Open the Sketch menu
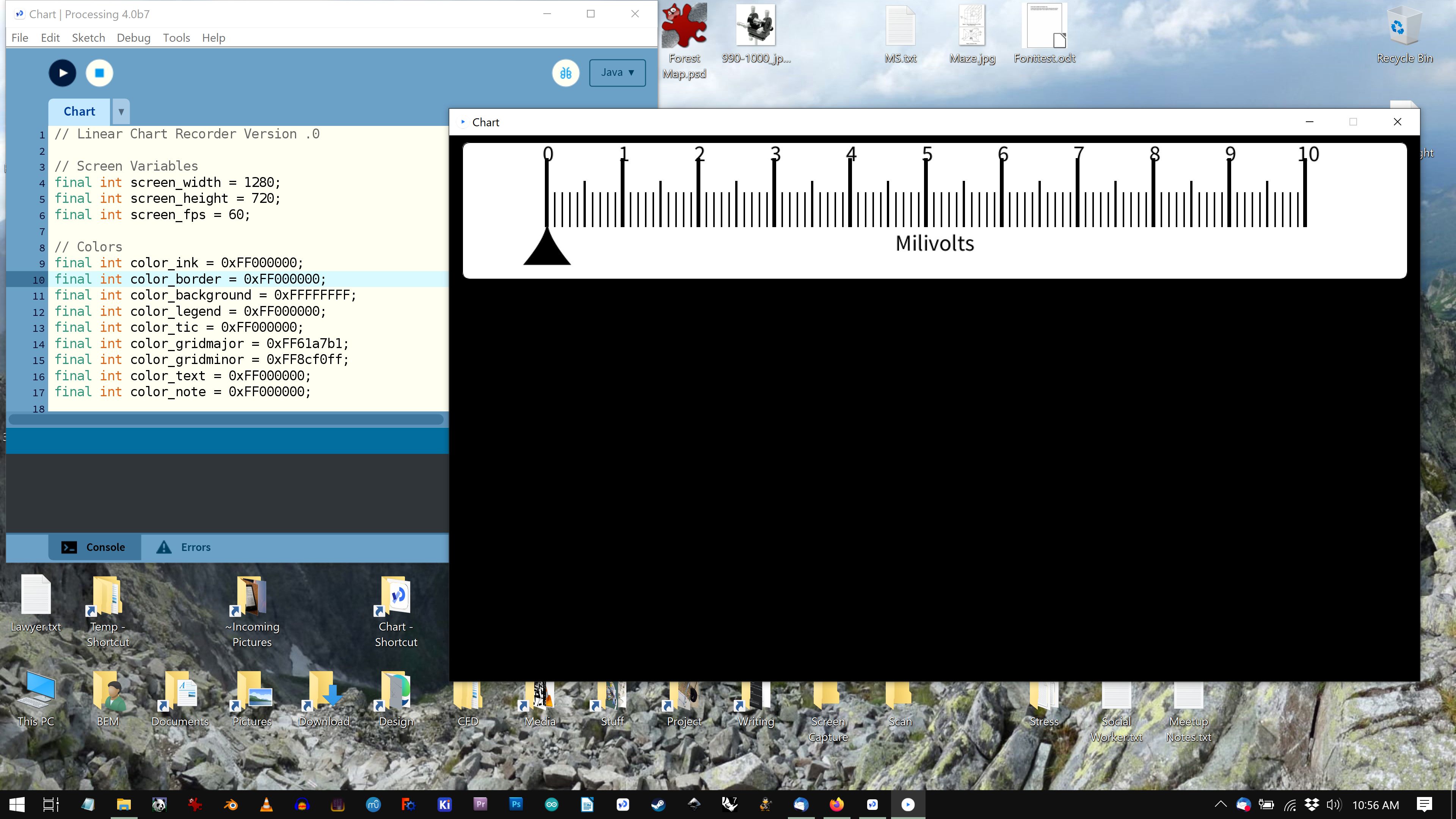 tap(88, 37)
